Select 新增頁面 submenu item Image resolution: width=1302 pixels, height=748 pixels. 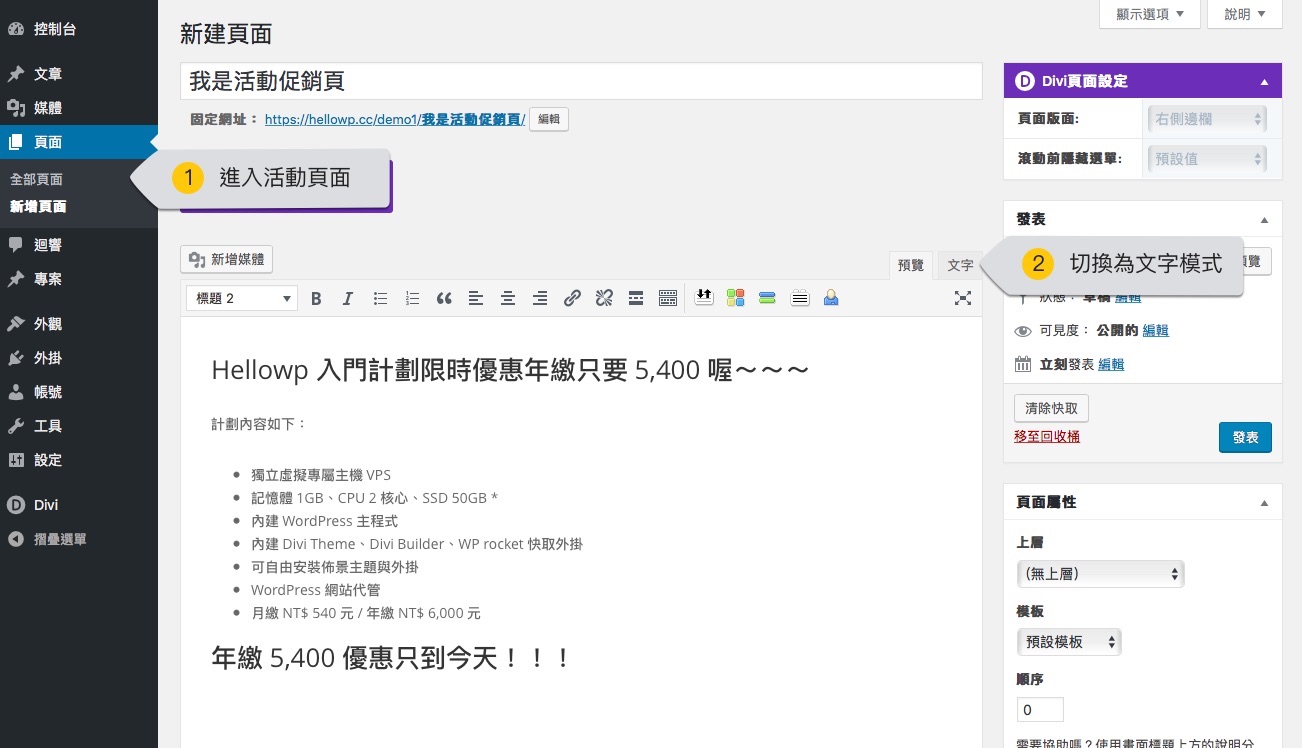pyautogui.click(x=38, y=207)
